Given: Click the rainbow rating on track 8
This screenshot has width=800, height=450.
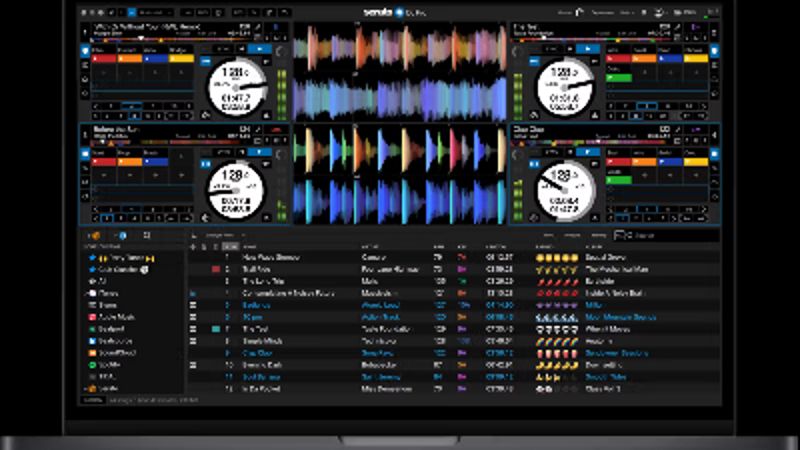Looking at the screenshot, I should (x=557, y=341).
